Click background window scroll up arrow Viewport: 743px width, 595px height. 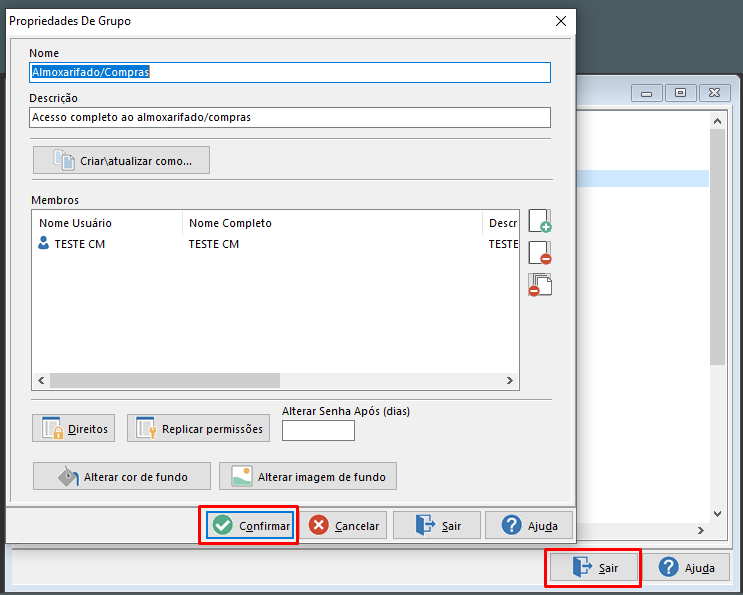pos(717,121)
